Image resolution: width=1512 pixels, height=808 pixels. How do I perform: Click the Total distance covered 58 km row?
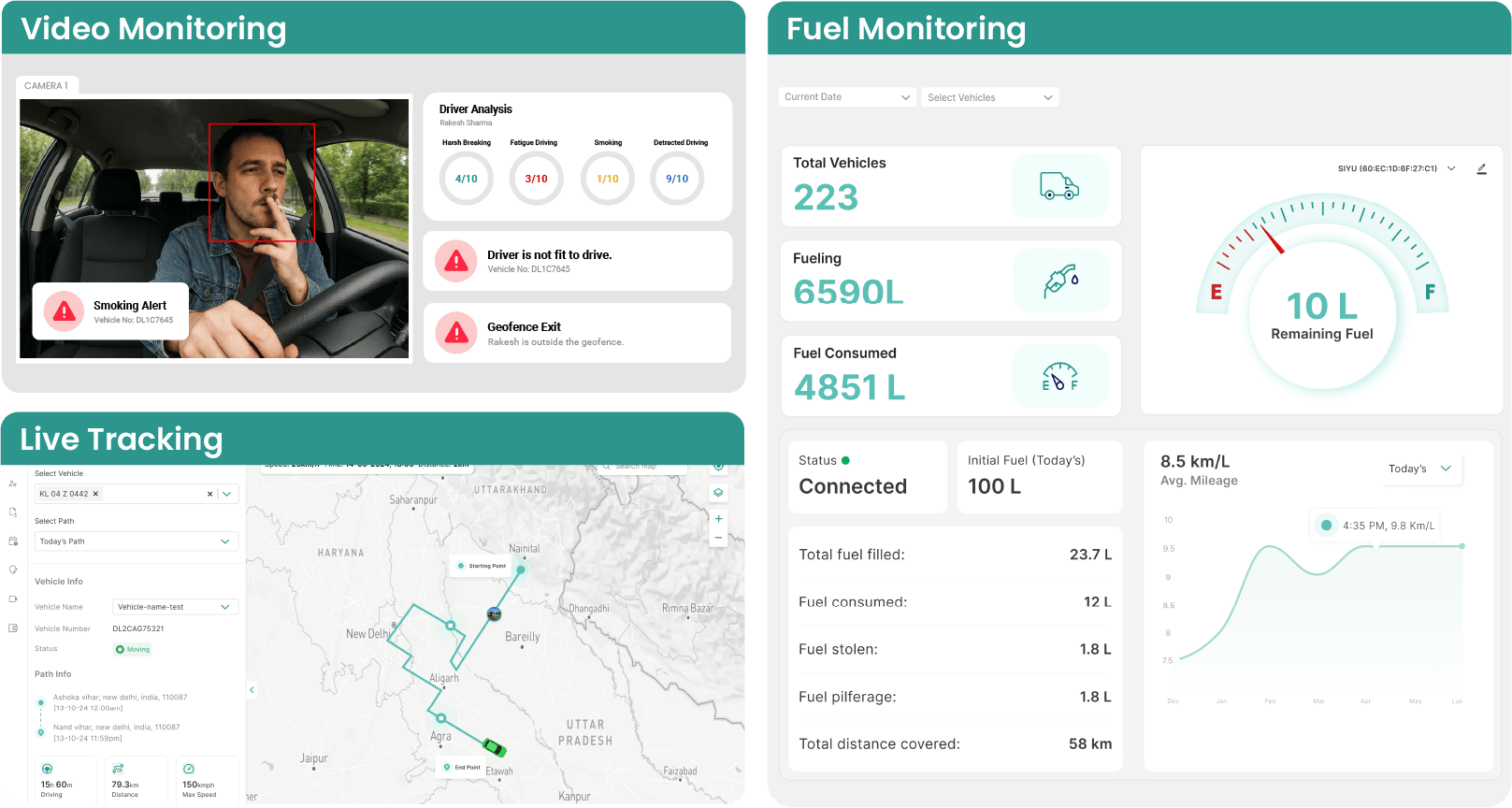(955, 744)
